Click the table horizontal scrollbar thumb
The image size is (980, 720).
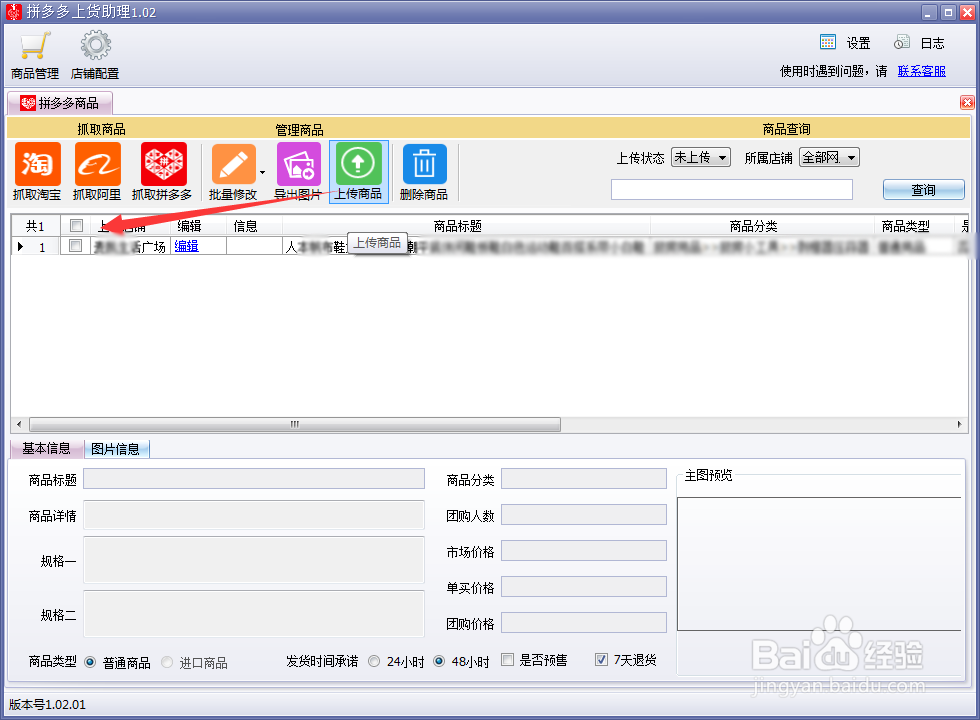(x=295, y=424)
